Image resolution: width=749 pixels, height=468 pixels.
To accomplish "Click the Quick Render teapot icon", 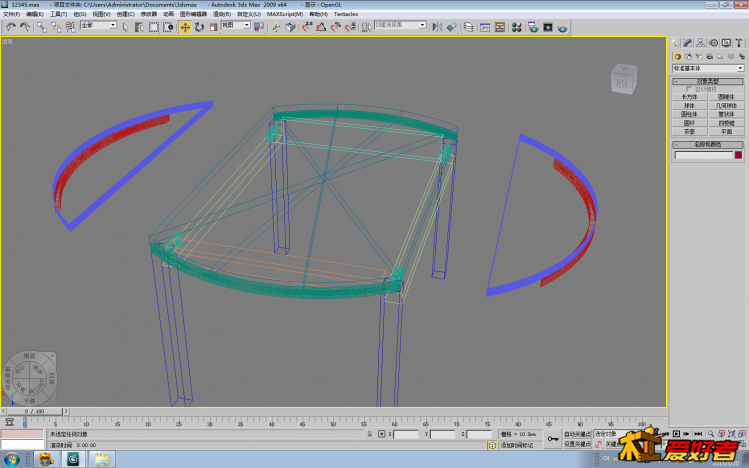I will click(x=563, y=28).
